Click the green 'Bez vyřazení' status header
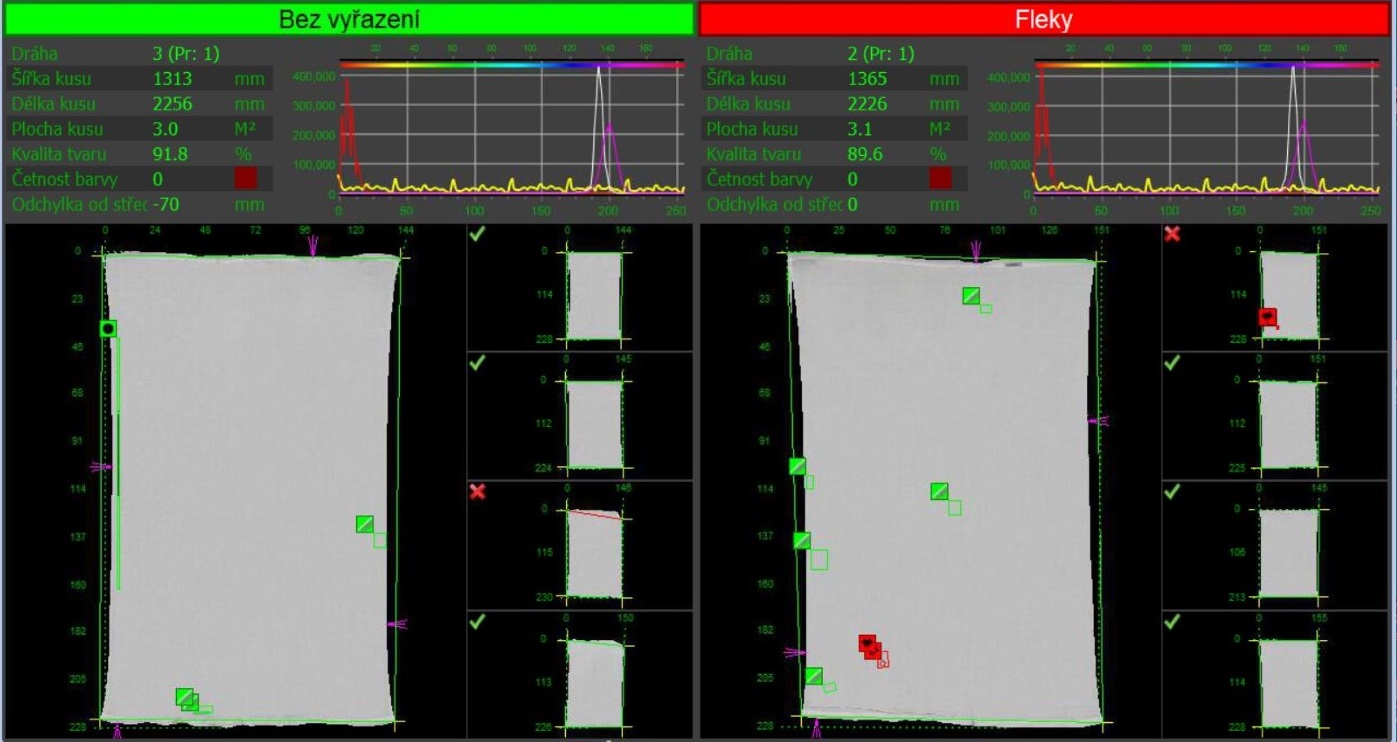 tap(347, 18)
